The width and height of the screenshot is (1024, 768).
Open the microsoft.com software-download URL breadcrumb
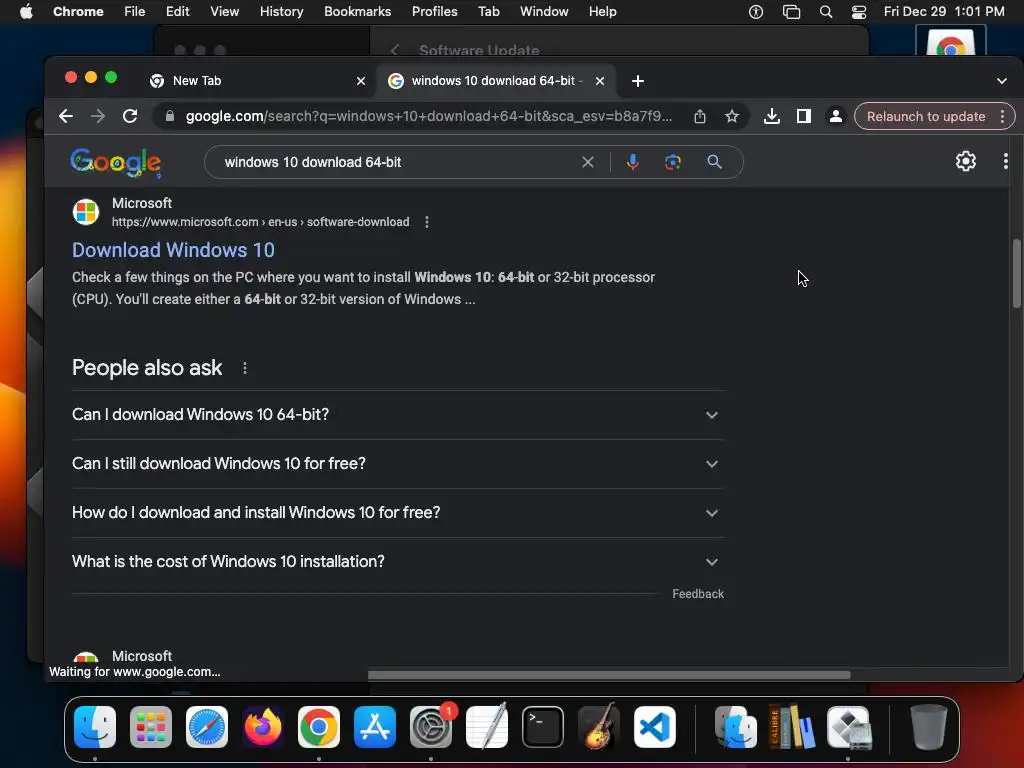[260, 222]
